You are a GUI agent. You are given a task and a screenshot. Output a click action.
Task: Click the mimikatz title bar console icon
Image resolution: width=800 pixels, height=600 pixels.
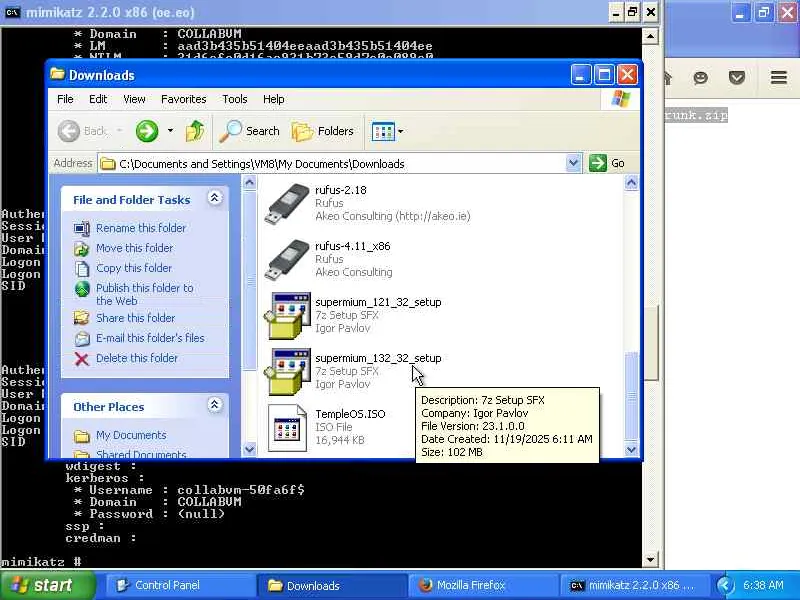(13, 12)
